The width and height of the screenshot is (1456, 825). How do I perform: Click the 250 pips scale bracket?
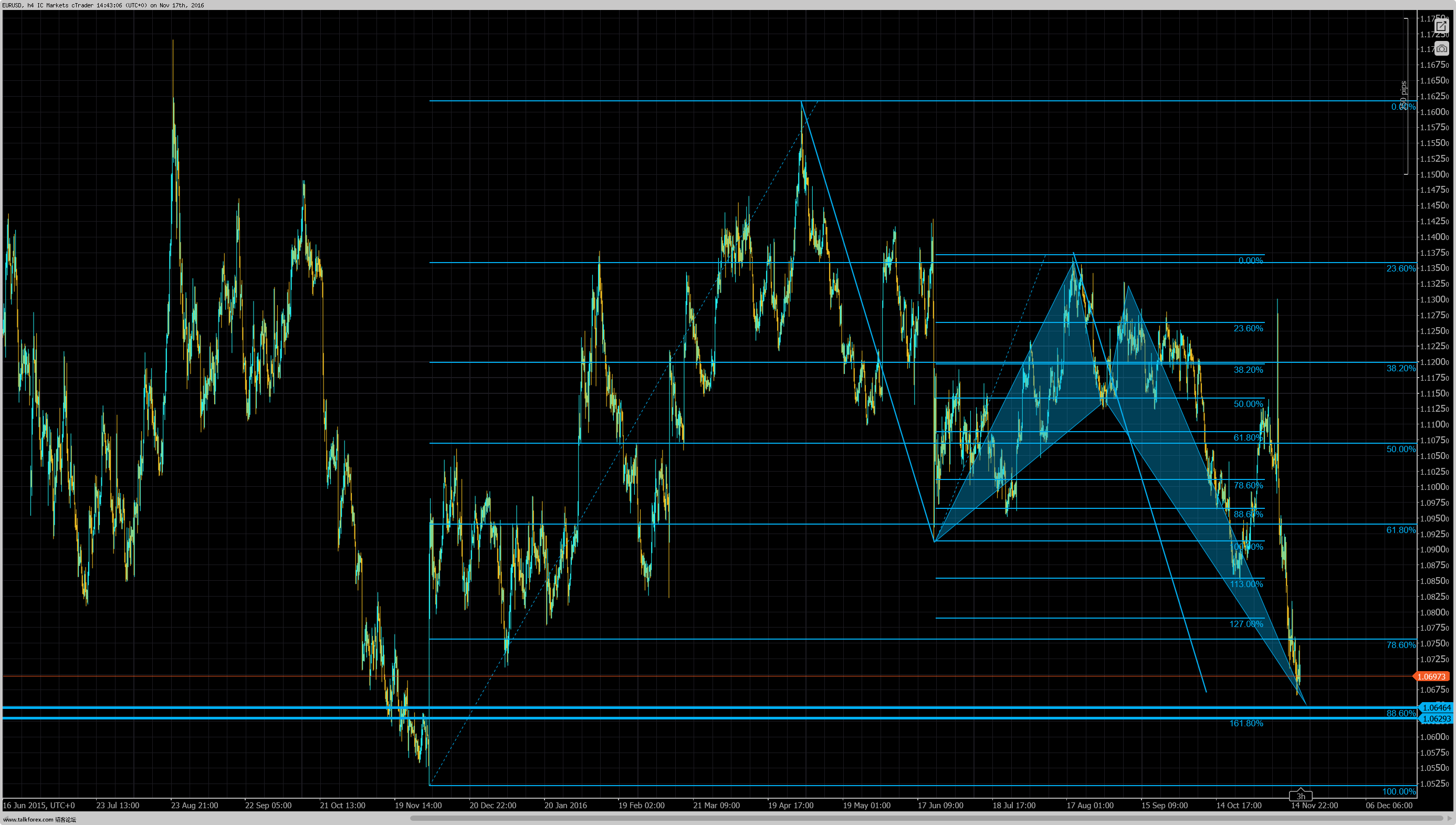pyautogui.click(x=1405, y=96)
